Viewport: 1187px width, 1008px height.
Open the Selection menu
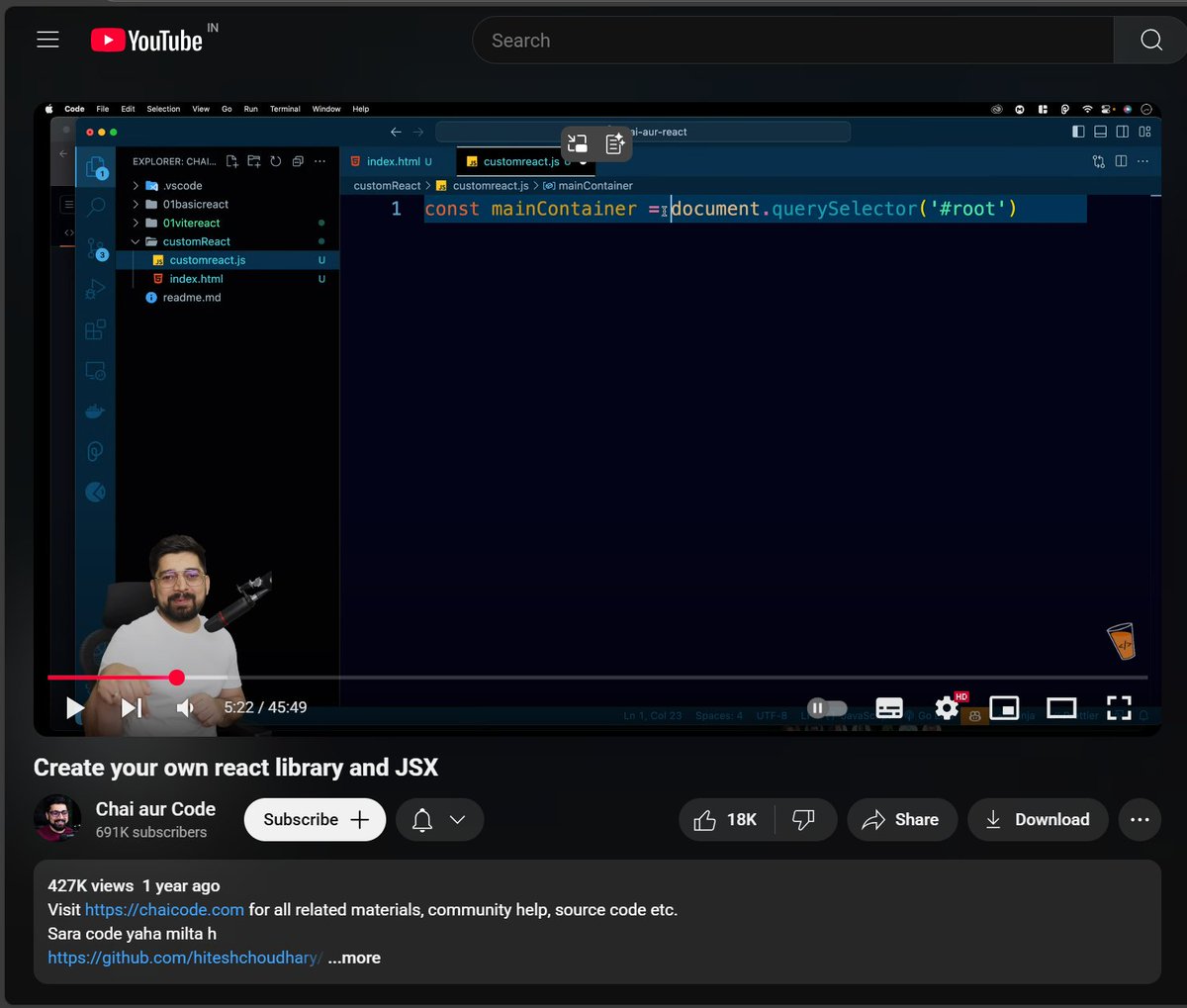163,109
